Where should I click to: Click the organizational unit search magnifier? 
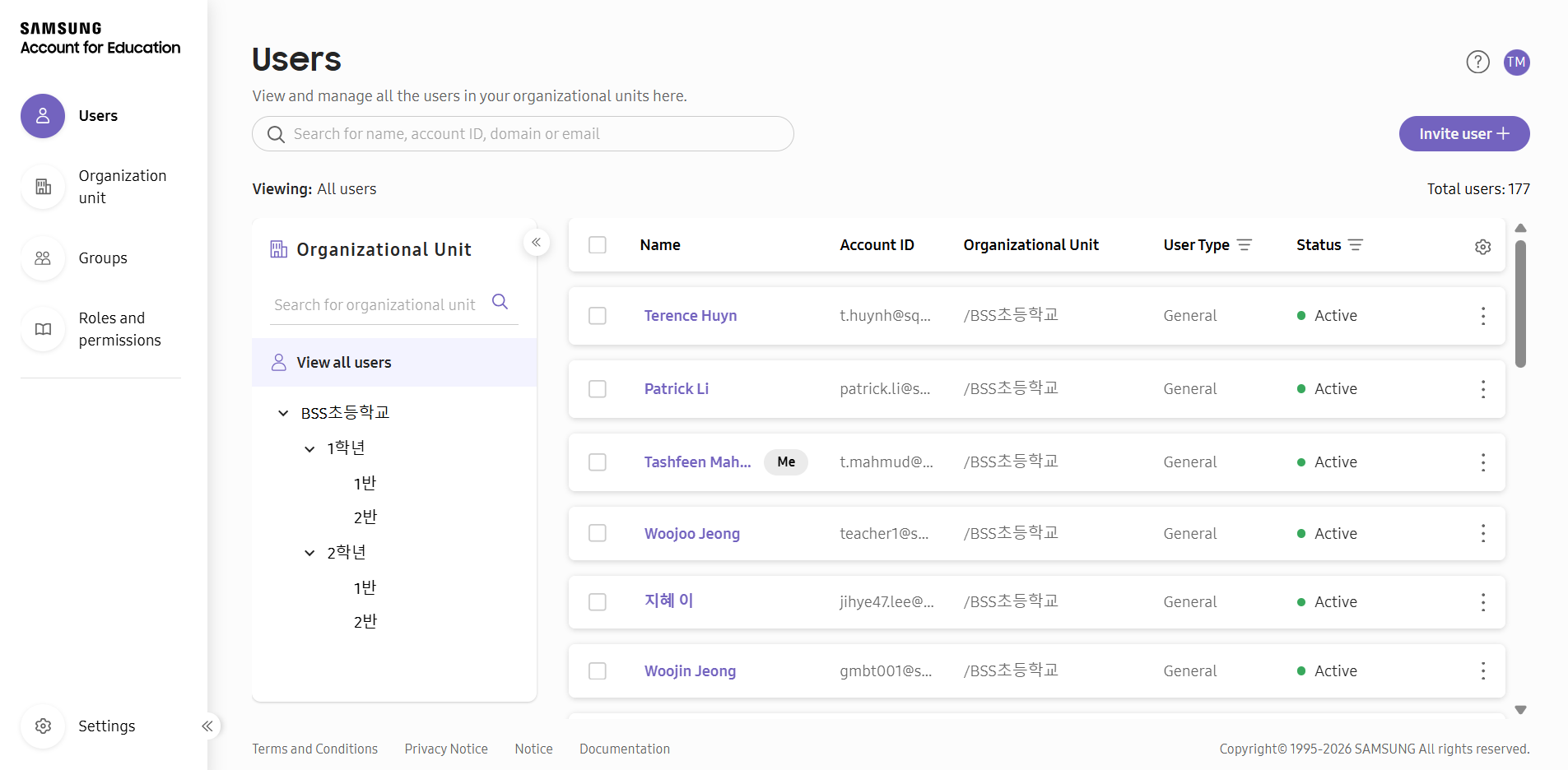click(x=500, y=302)
